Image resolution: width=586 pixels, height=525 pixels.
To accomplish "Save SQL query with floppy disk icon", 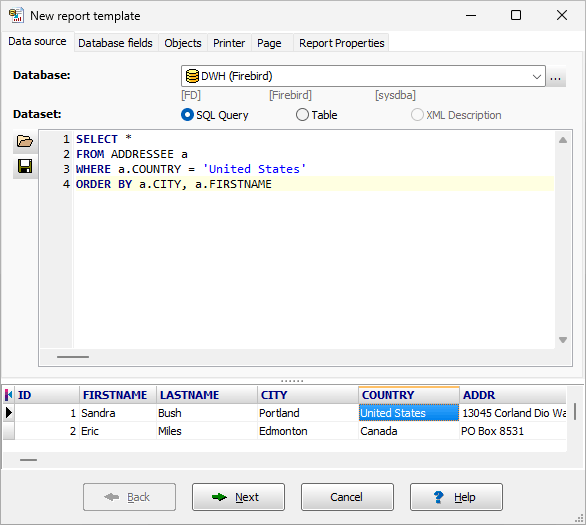I will (25, 166).
